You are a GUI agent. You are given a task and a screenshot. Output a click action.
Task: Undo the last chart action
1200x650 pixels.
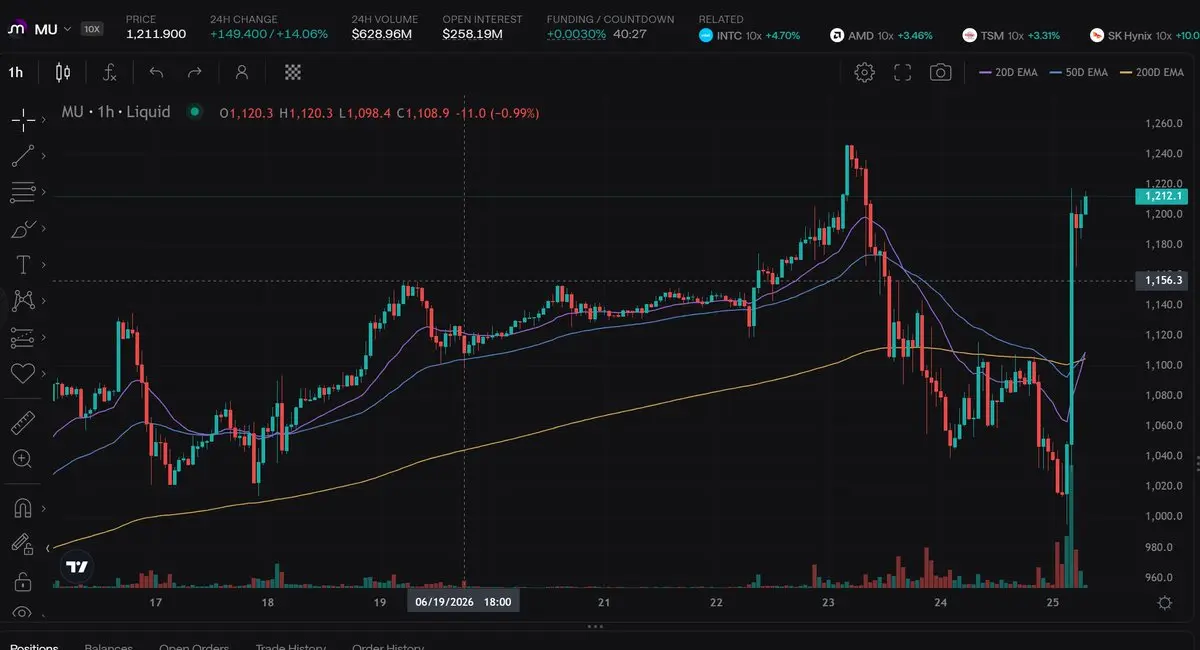click(156, 72)
